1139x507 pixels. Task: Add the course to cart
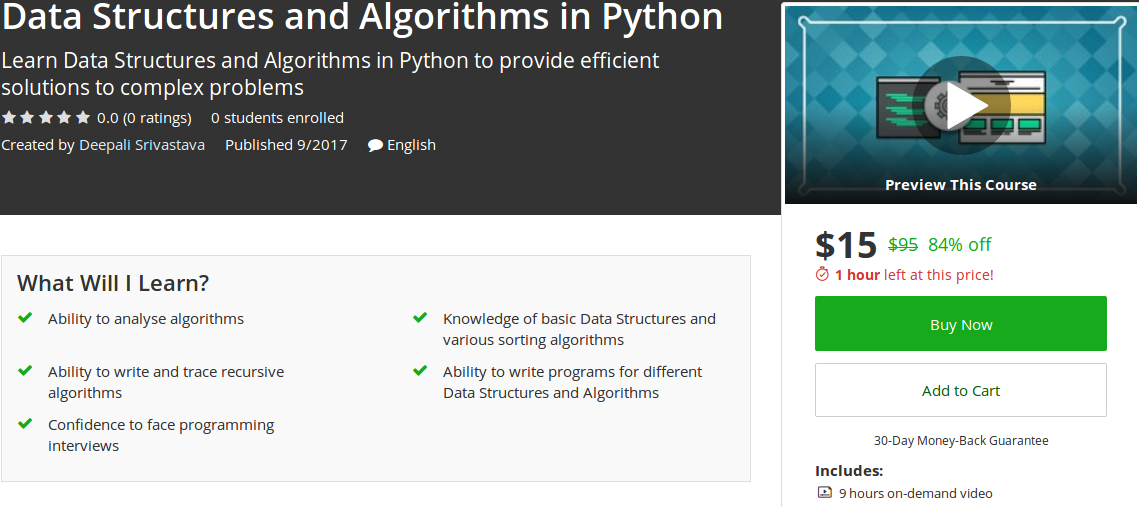click(961, 390)
